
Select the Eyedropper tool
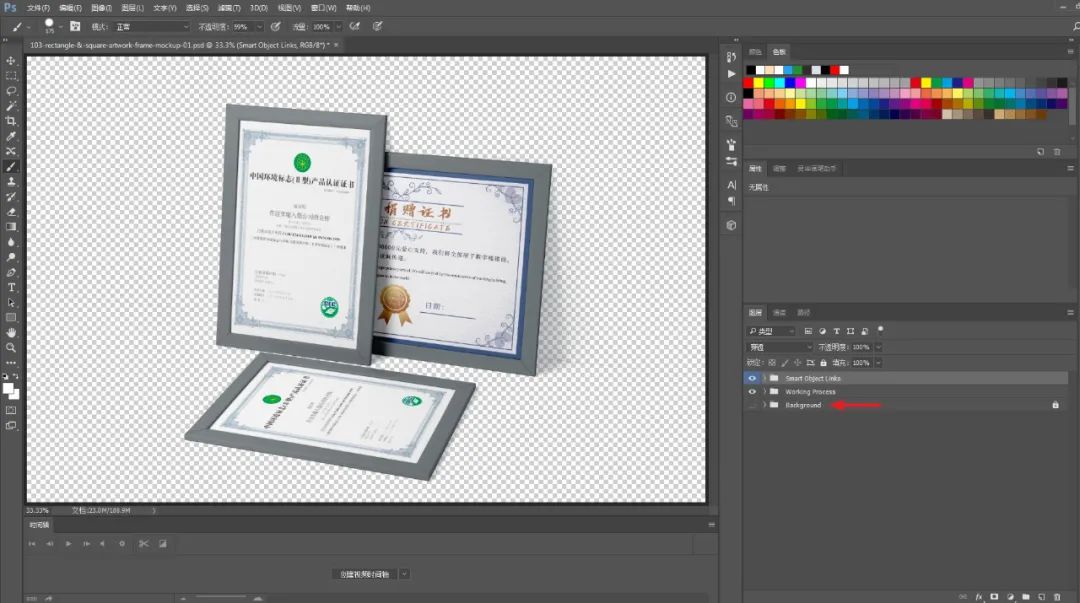11,136
